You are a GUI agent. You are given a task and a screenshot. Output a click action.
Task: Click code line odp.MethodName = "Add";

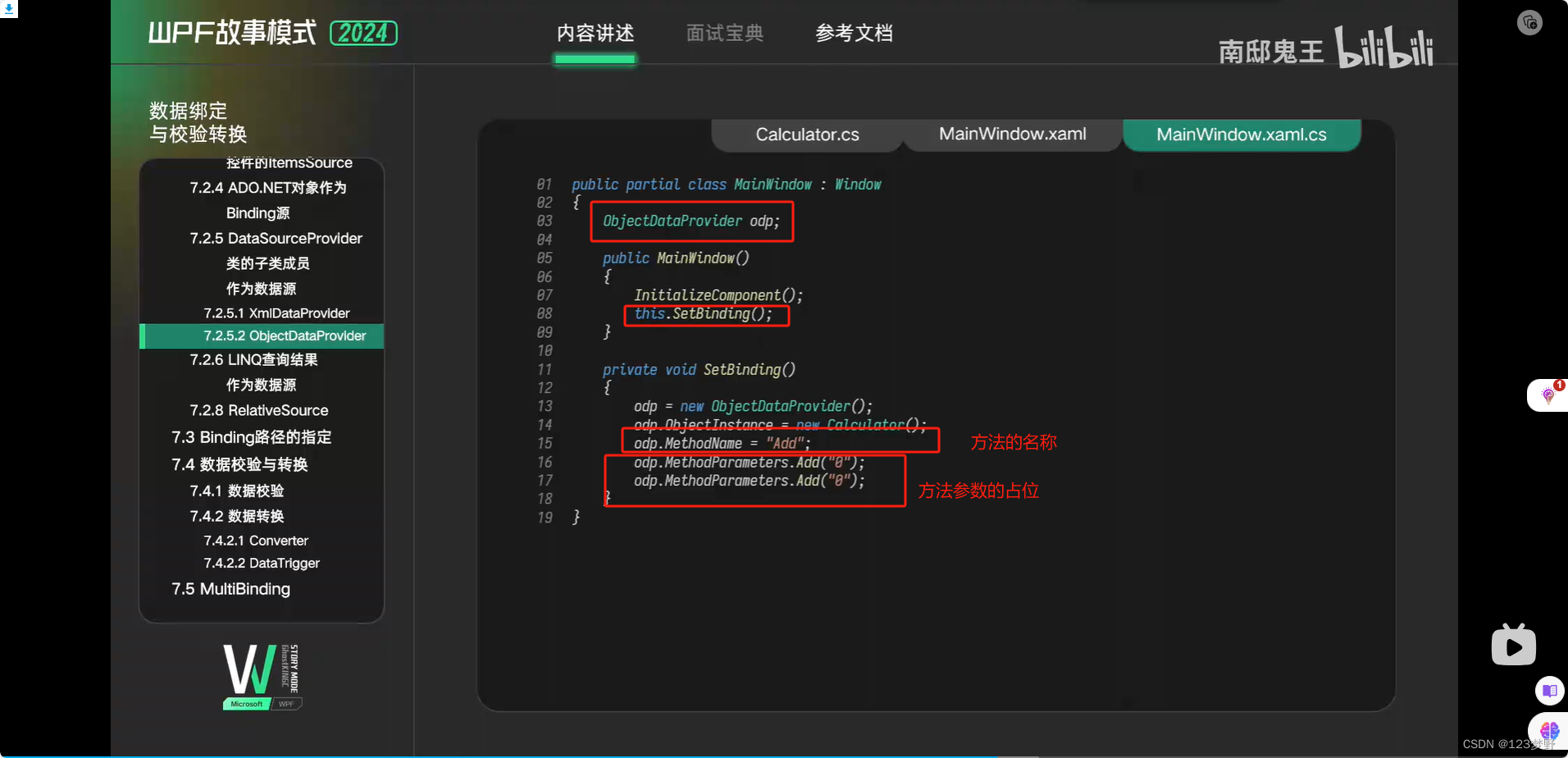click(722, 443)
